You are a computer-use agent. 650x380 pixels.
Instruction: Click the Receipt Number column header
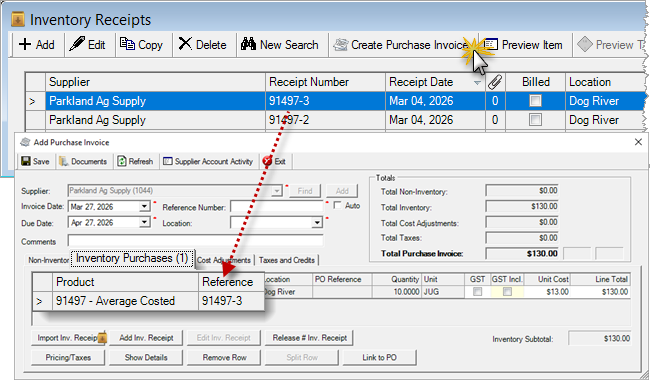(x=325, y=82)
